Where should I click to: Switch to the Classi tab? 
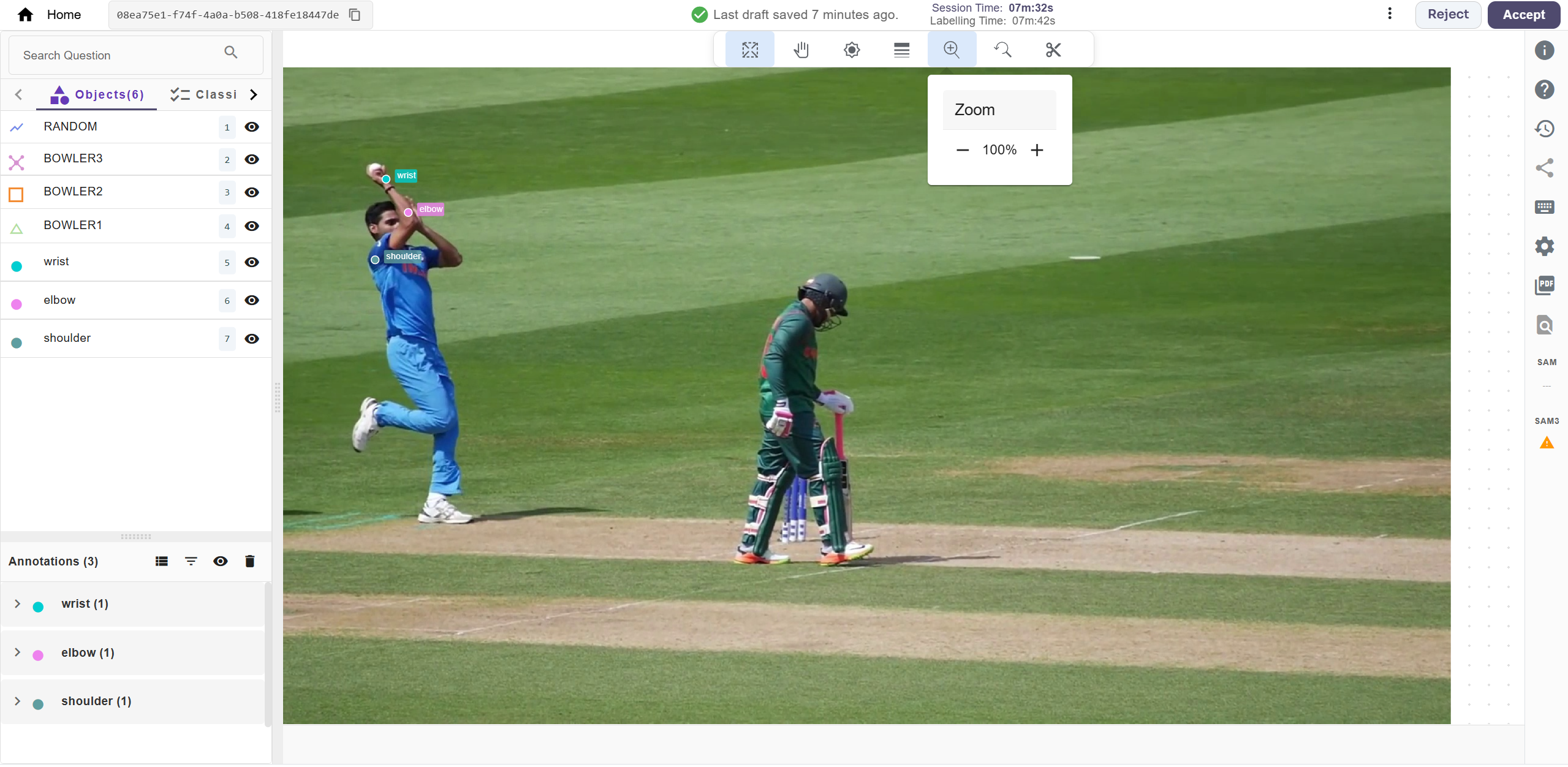coord(204,94)
